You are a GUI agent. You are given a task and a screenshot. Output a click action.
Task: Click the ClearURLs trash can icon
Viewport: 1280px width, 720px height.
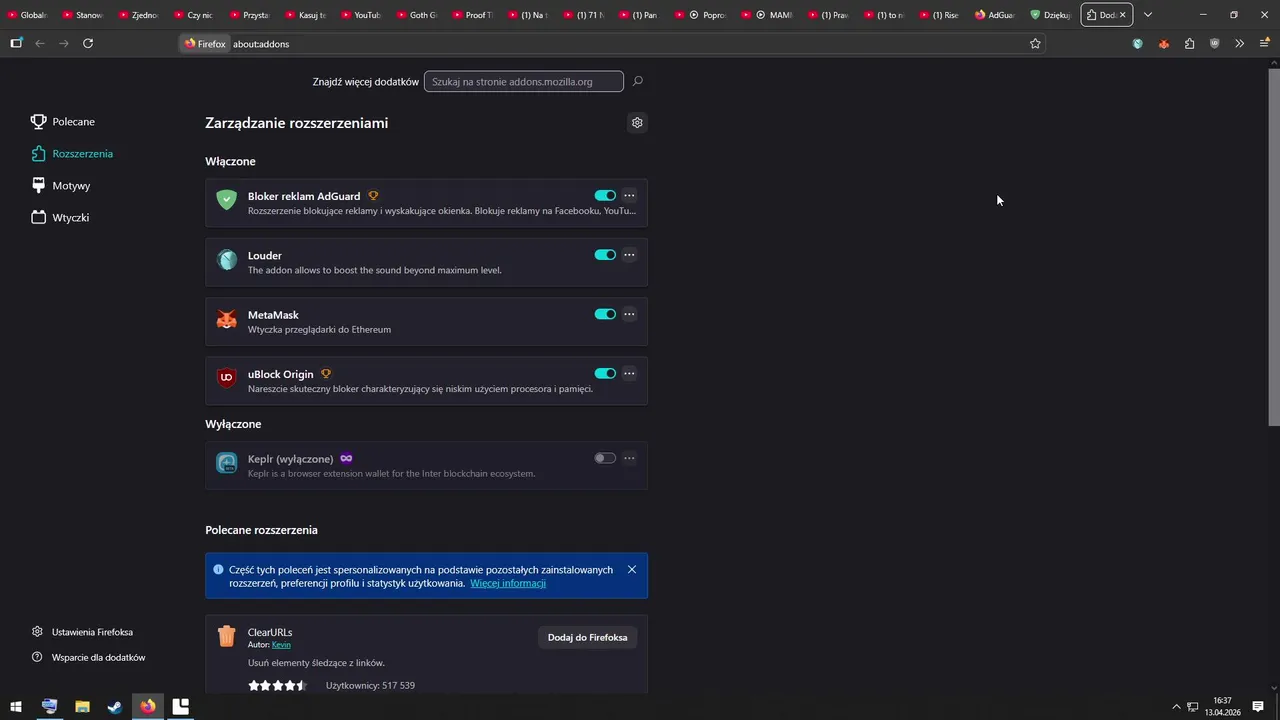[x=227, y=636]
